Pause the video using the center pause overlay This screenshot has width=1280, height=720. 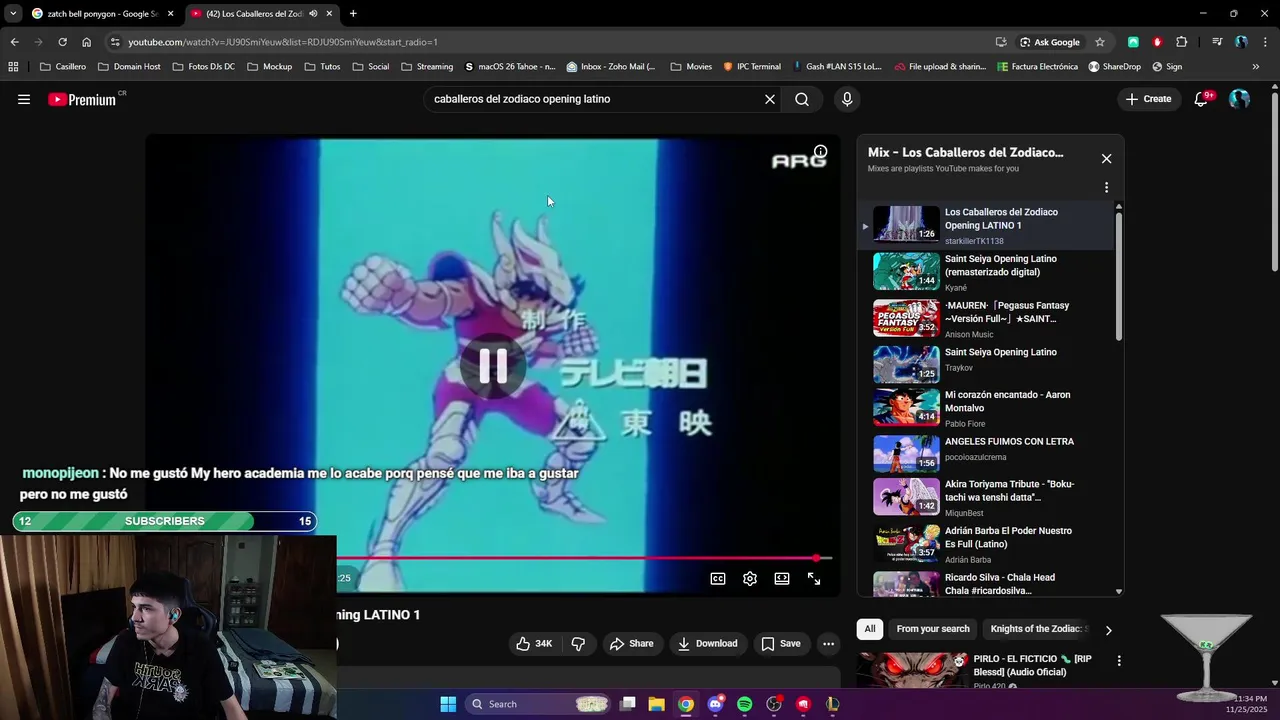coord(493,366)
